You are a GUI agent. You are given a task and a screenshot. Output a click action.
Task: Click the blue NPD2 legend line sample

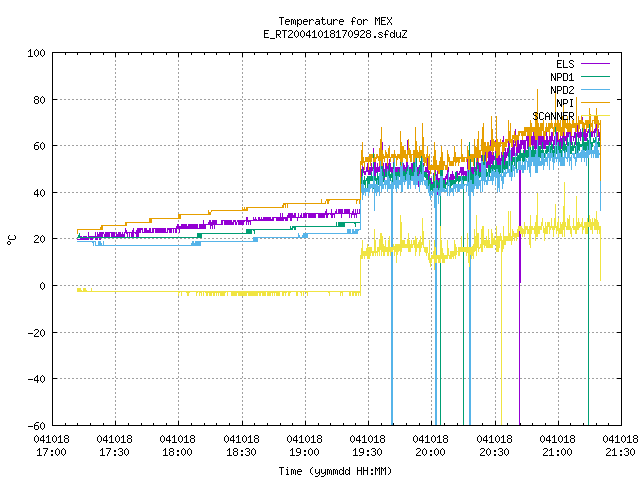pyautogui.click(x=596, y=89)
